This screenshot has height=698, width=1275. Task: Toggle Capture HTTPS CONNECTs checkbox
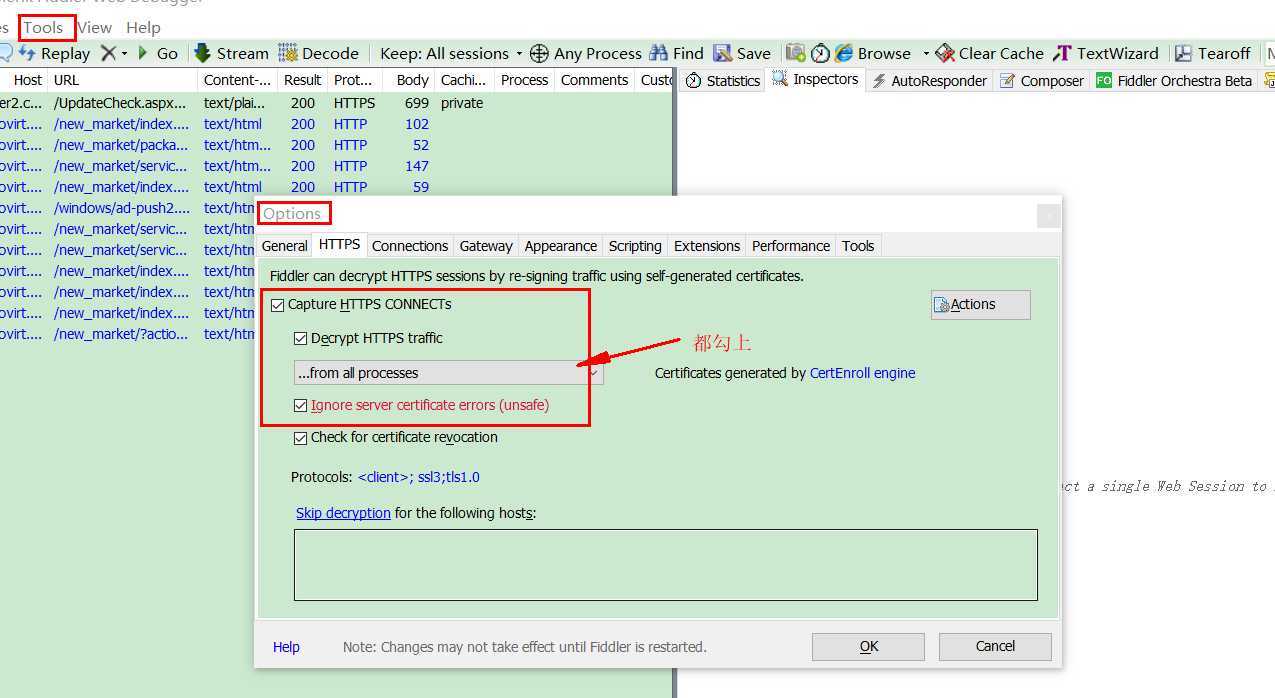click(277, 304)
